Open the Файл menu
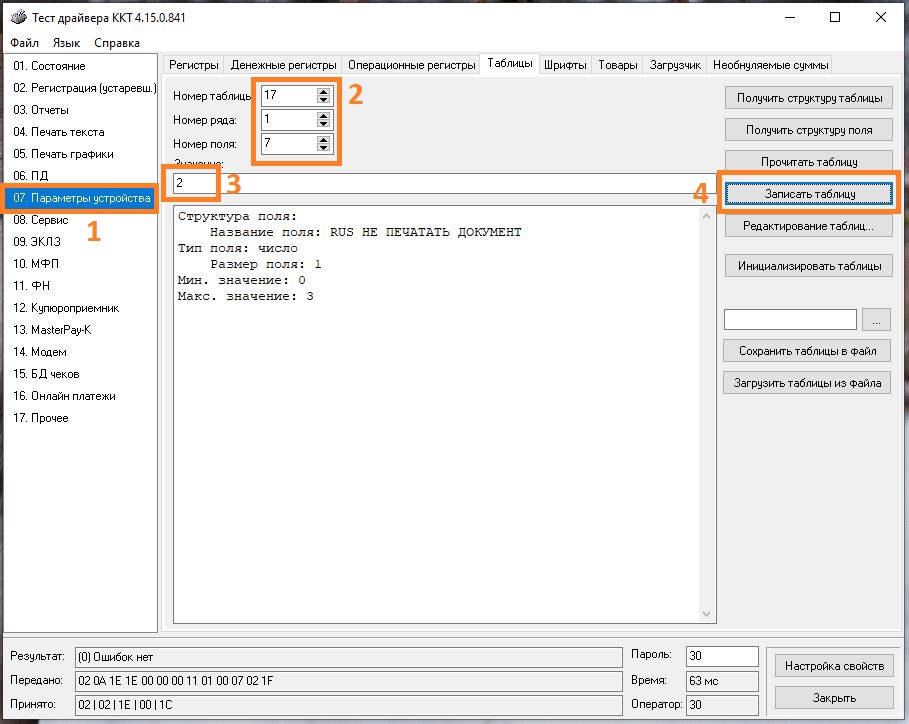Viewport: 909px width, 724px height. 25,43
